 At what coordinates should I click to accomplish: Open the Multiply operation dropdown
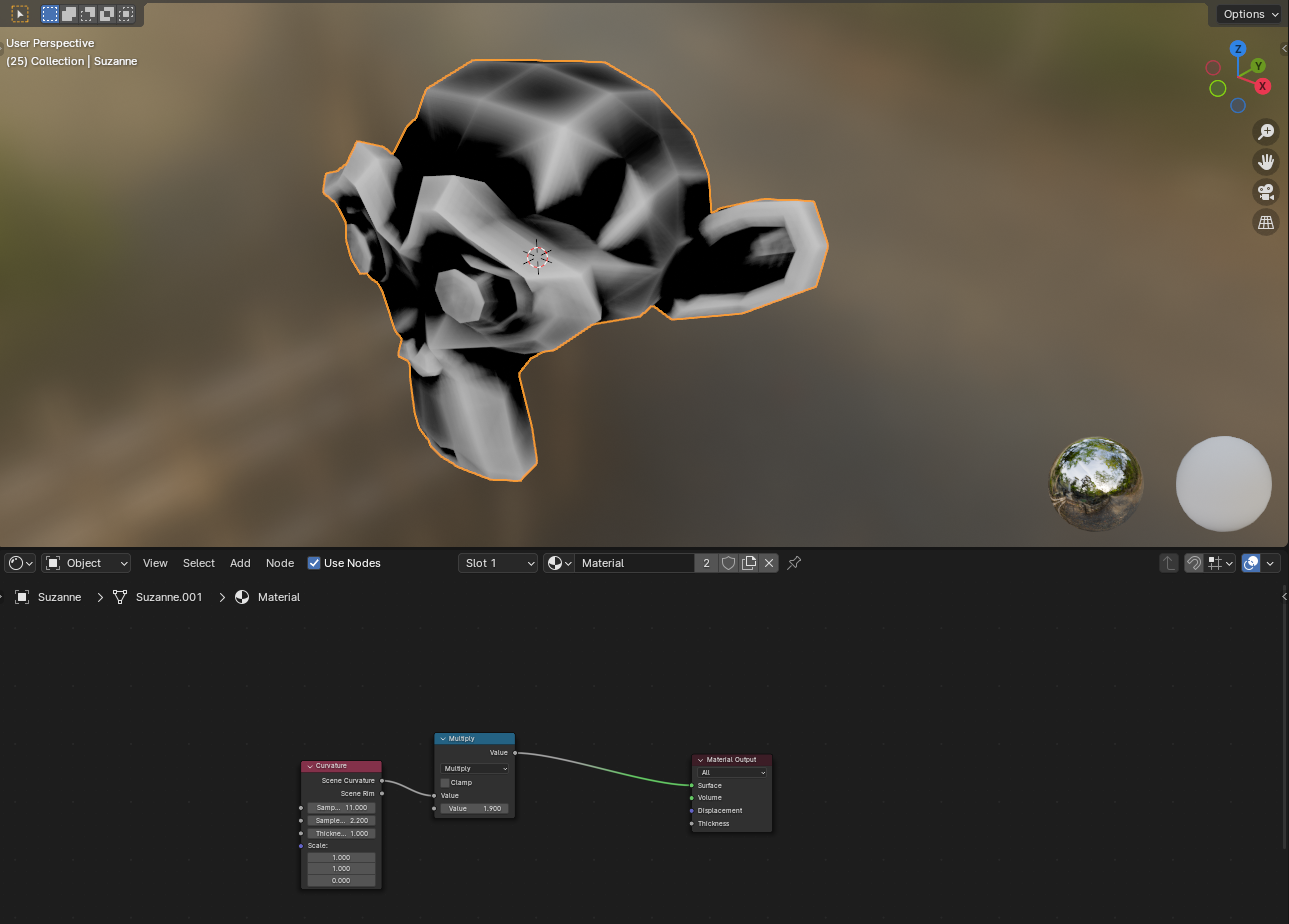click(x=475, y=769)
